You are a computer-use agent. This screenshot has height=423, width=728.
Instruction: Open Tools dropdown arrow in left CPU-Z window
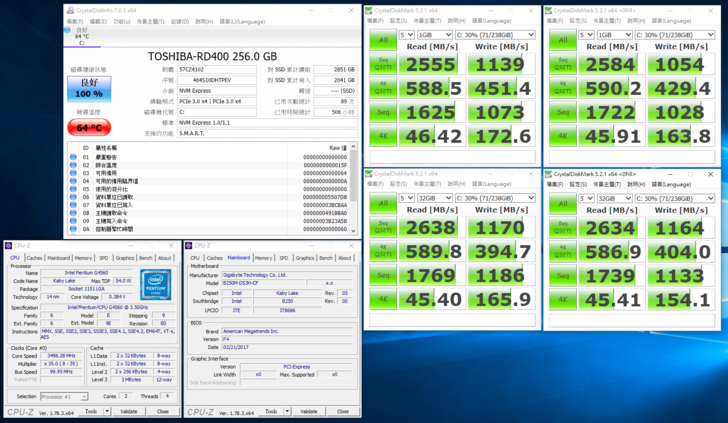click(x=108, y=412)
